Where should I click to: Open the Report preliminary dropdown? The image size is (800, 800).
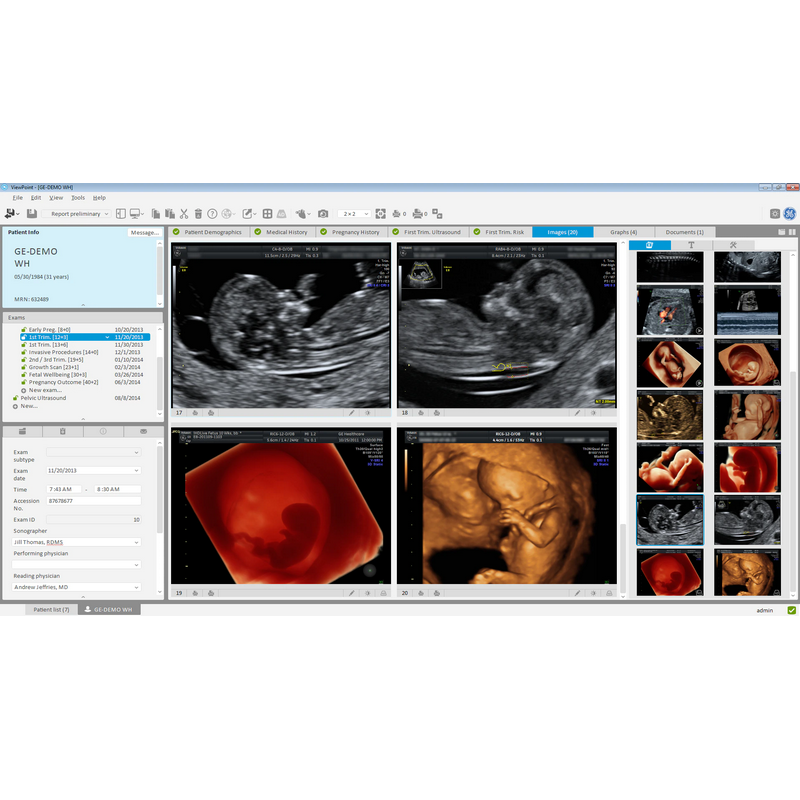coord(80,214)
